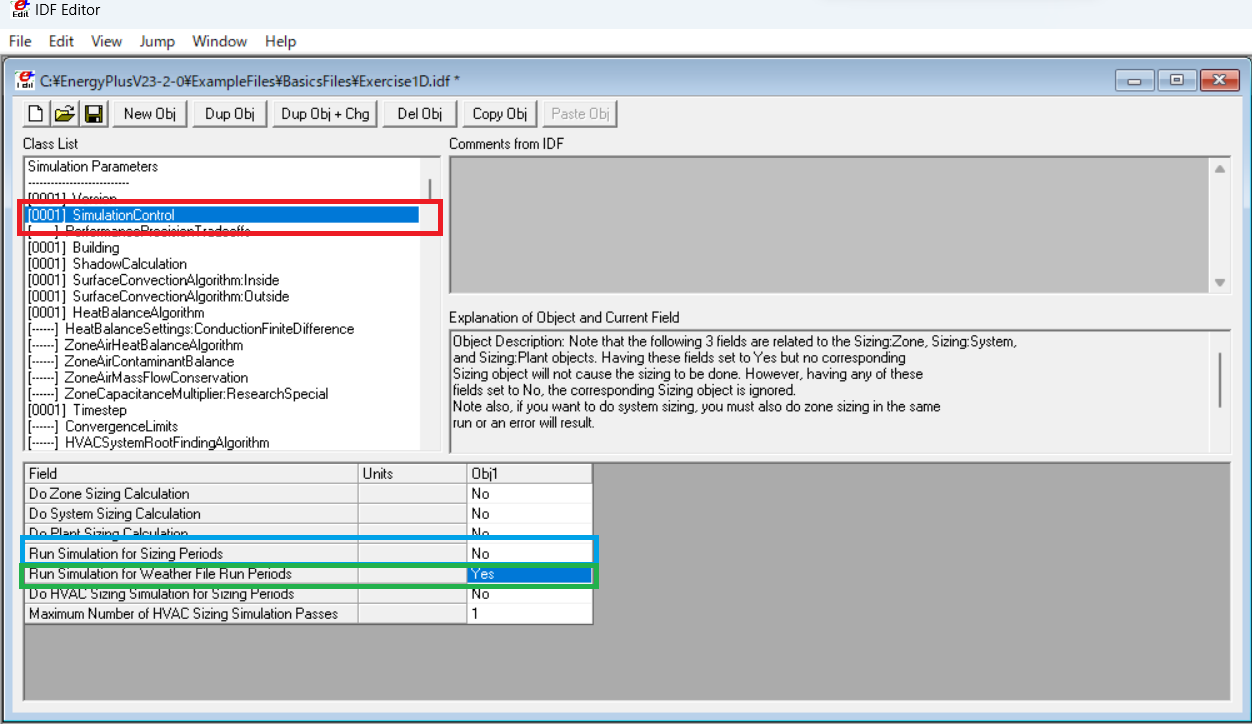1252x724 pixels.
Task: Click the Units column header
Action: point(412,474)
